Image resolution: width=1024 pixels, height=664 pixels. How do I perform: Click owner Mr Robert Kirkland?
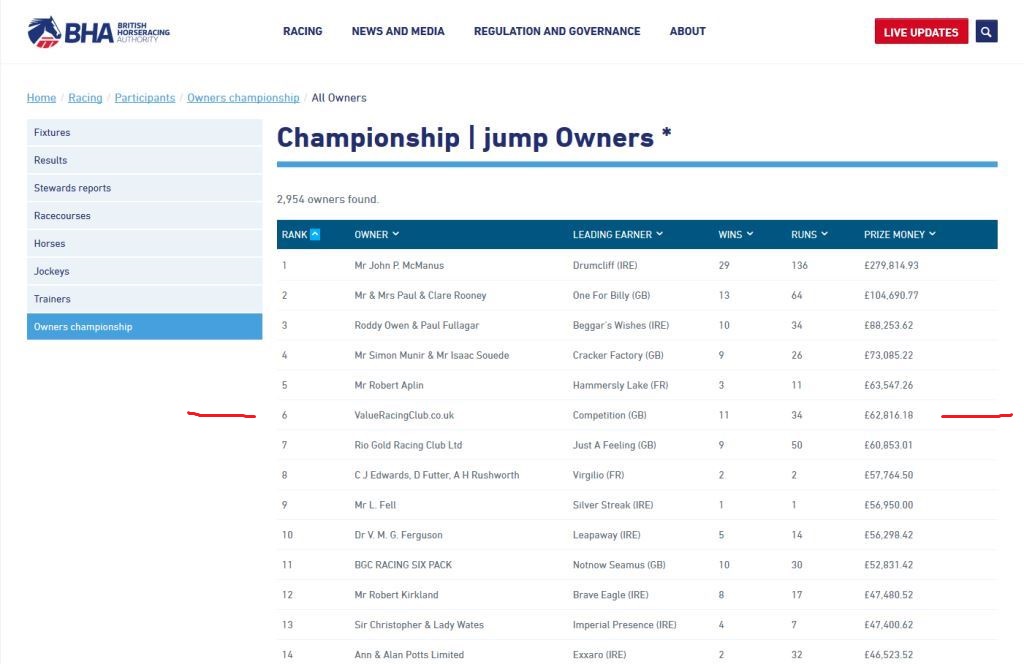click(396, 595)
